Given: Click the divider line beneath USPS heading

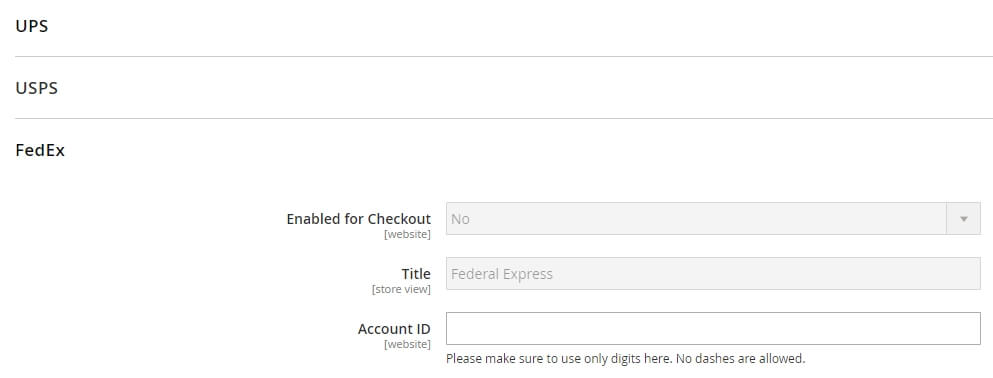Looking at the screenshot, I should [504, 118].
